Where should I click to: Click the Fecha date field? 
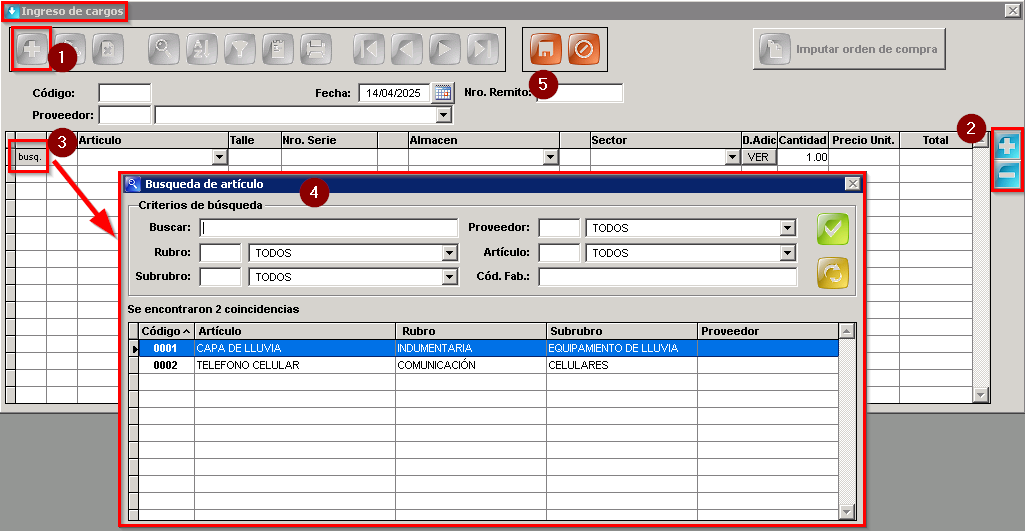tap(394, 93)
